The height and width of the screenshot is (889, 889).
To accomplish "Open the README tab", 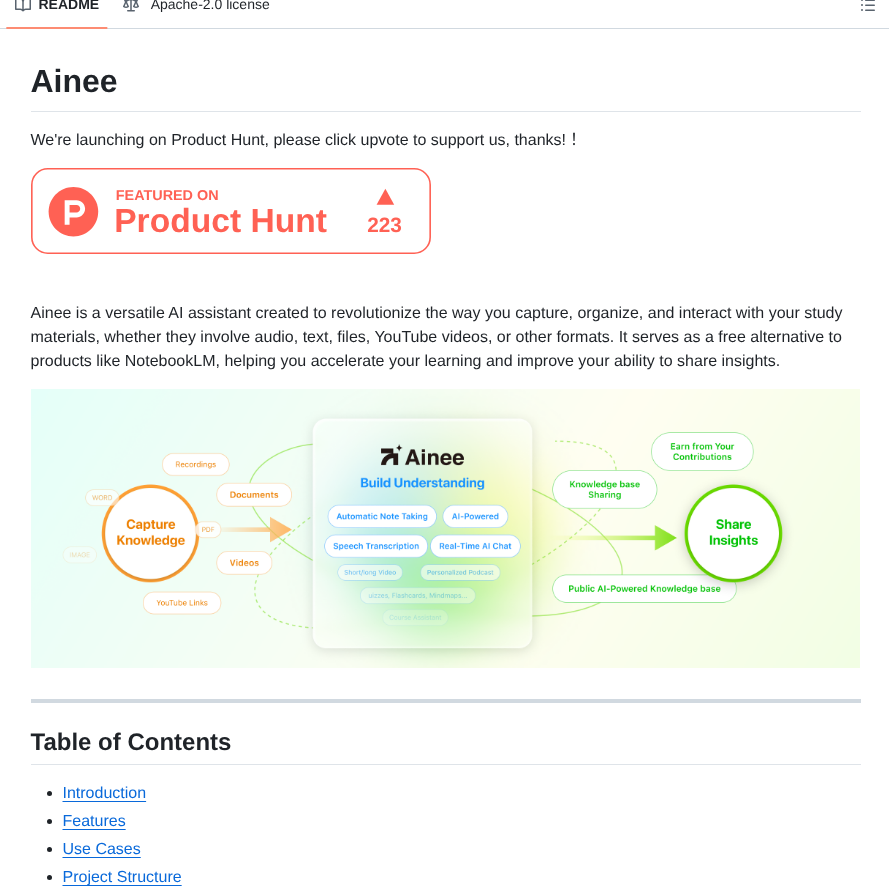I will click(x=67, y=5).
